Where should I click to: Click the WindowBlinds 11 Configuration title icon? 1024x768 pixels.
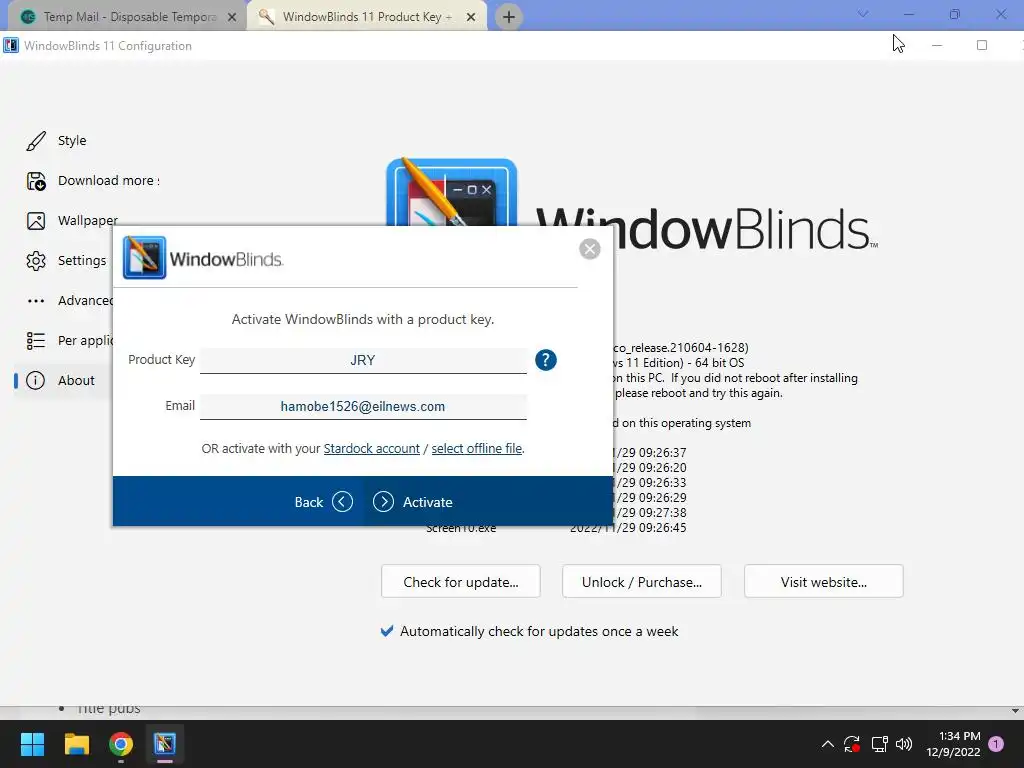click(x=11, y=45)
